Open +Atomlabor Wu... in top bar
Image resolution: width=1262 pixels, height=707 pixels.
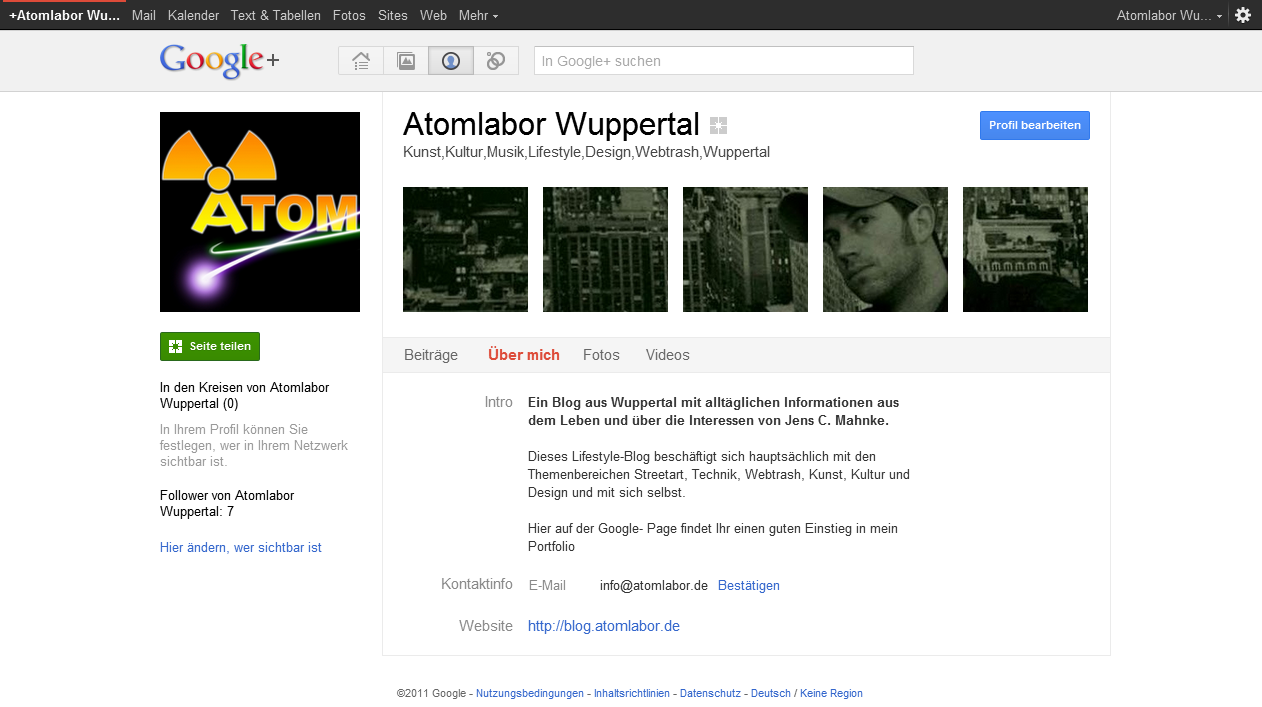[x=64, y=15]
